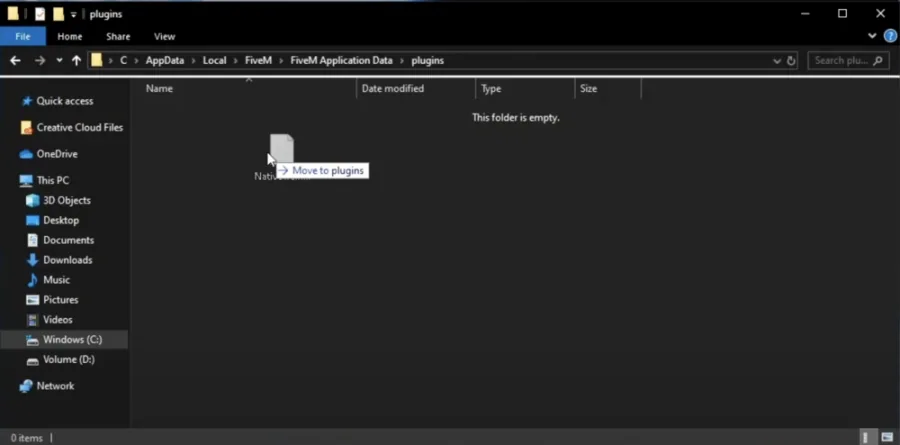This screenshot has width=900, height=445.
Task: Switch to the View ribbon tab
Action: [x=164, y=36]
